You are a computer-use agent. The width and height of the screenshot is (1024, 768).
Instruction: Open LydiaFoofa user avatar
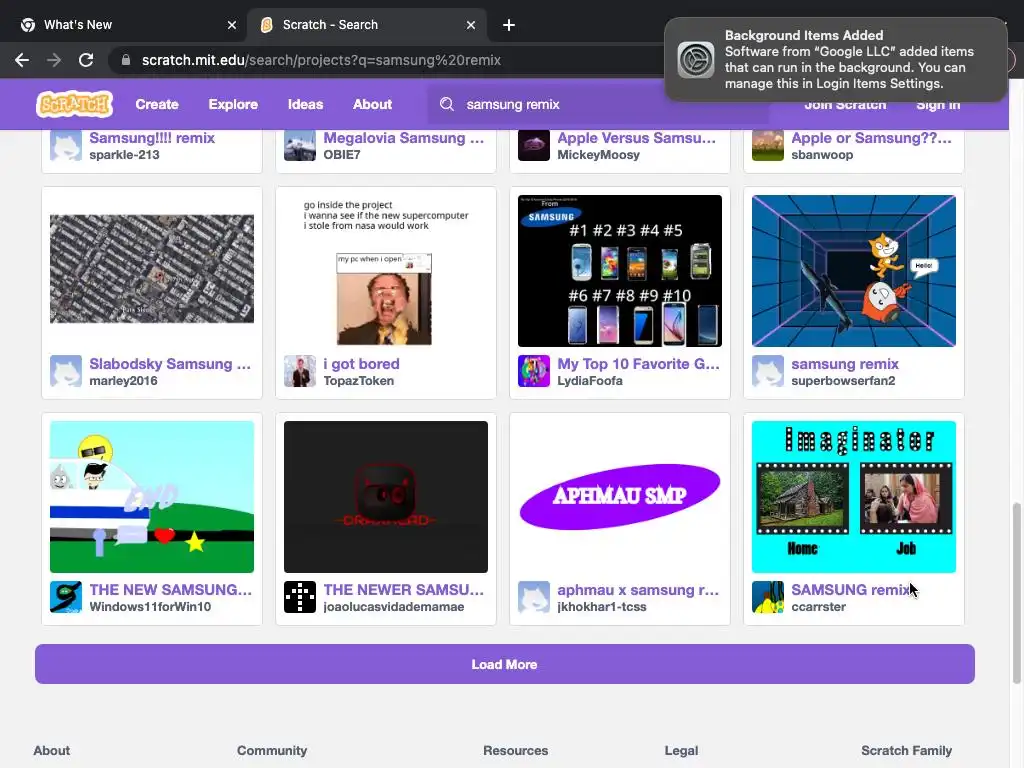[x=534, y=371]
